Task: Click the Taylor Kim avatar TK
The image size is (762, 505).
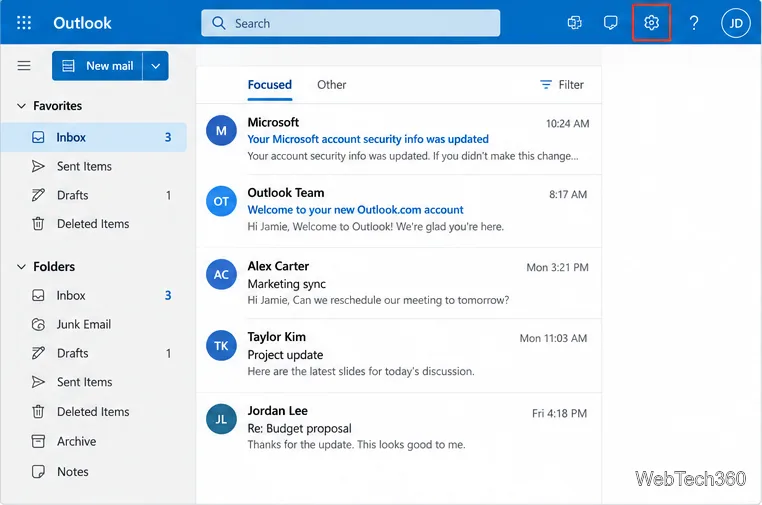Action: click(x=221, y=346)
